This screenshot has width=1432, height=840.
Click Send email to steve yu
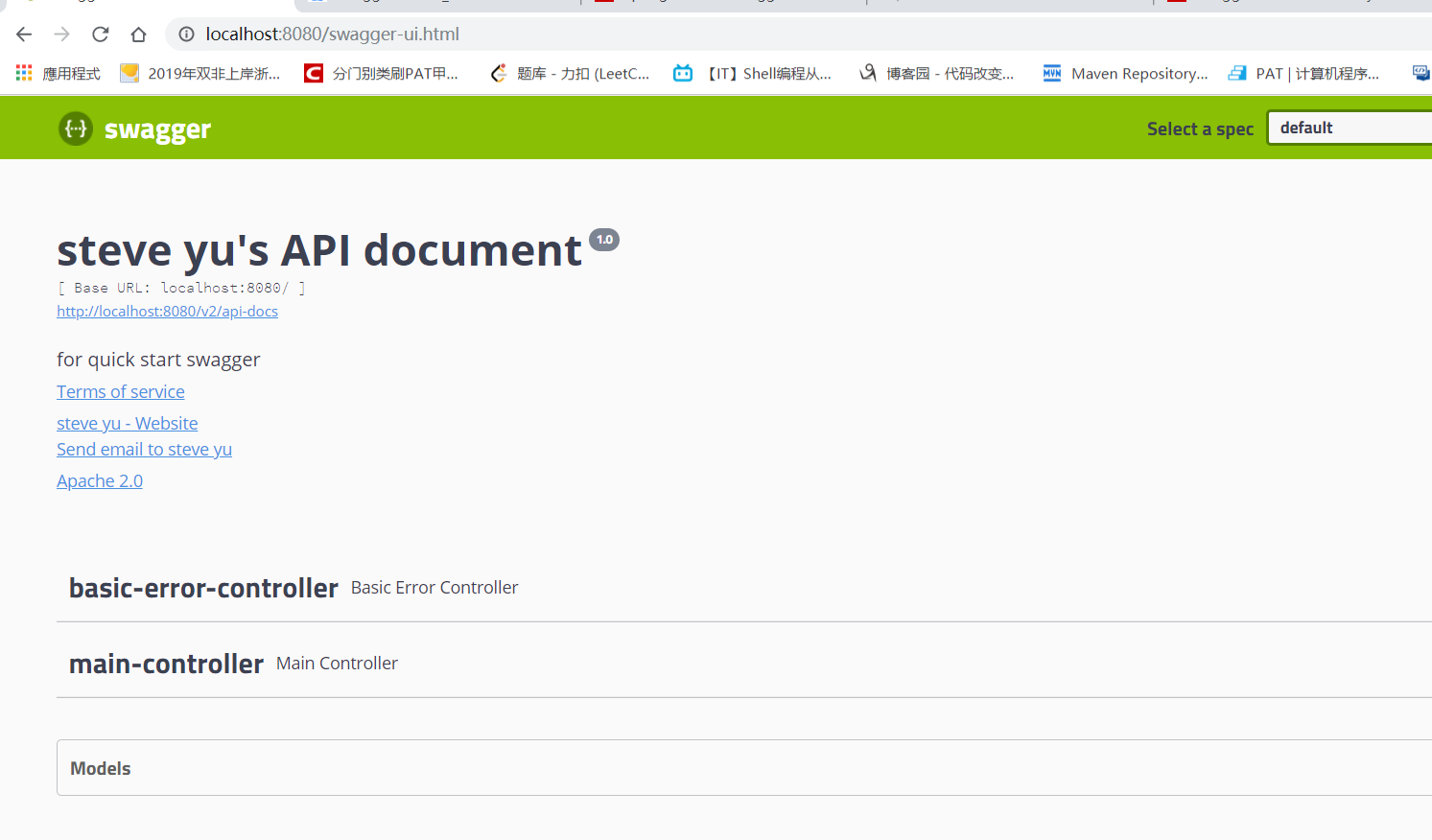[x=144, y=449]
